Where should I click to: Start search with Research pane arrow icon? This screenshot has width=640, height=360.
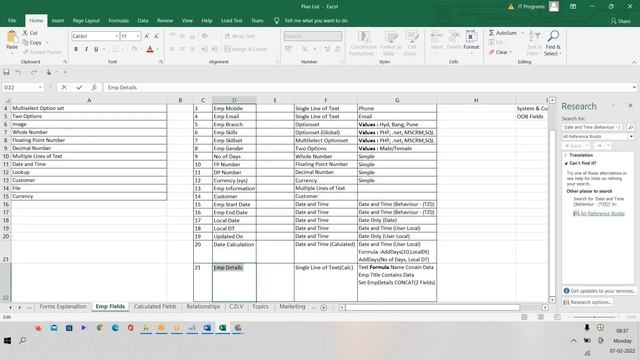tap(630, 127)
